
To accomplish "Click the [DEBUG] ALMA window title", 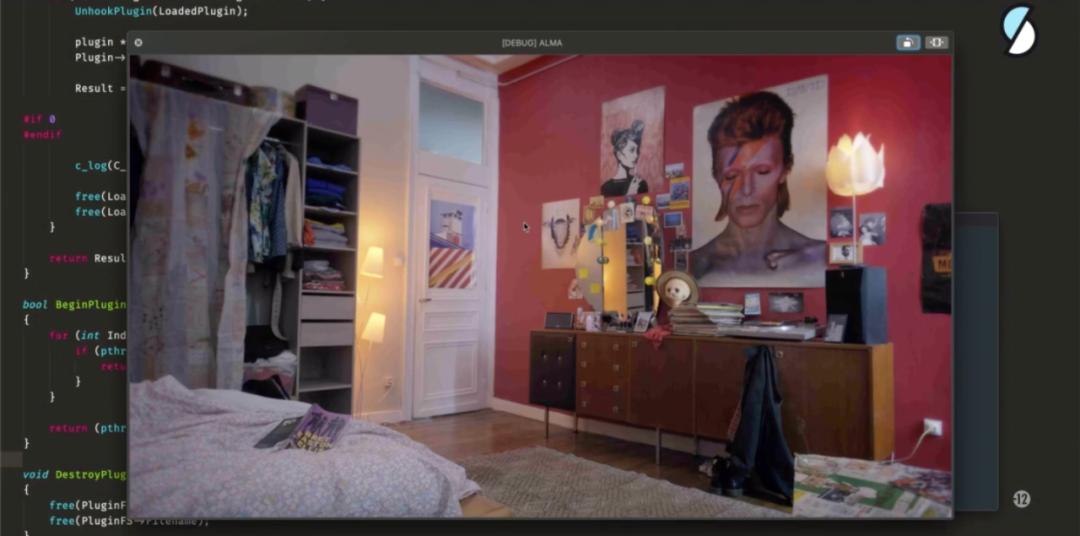I will click(532, 43).
